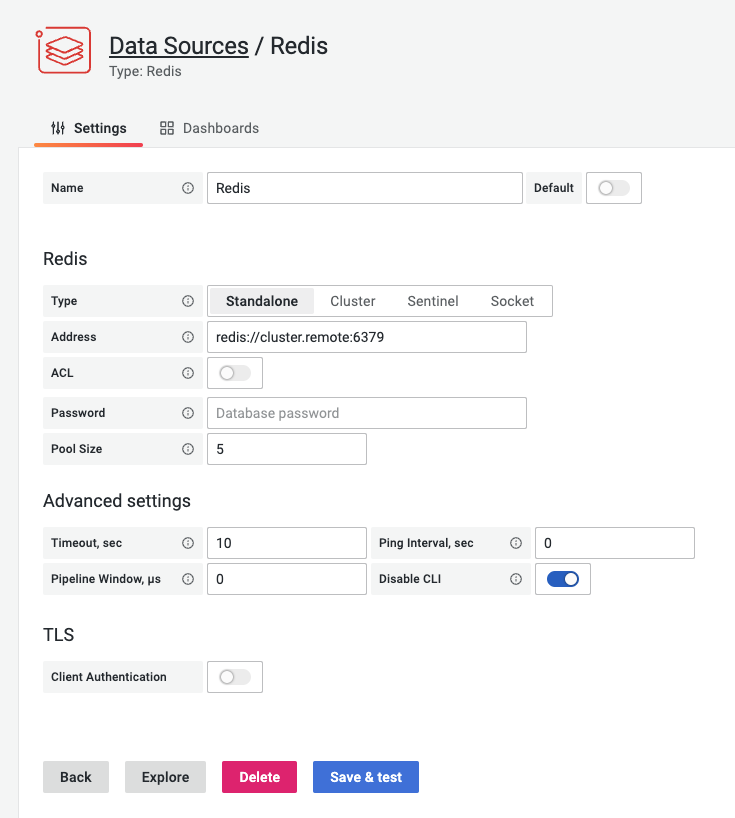
Task: Click the Redis data source logo
Action: [63, 47]
